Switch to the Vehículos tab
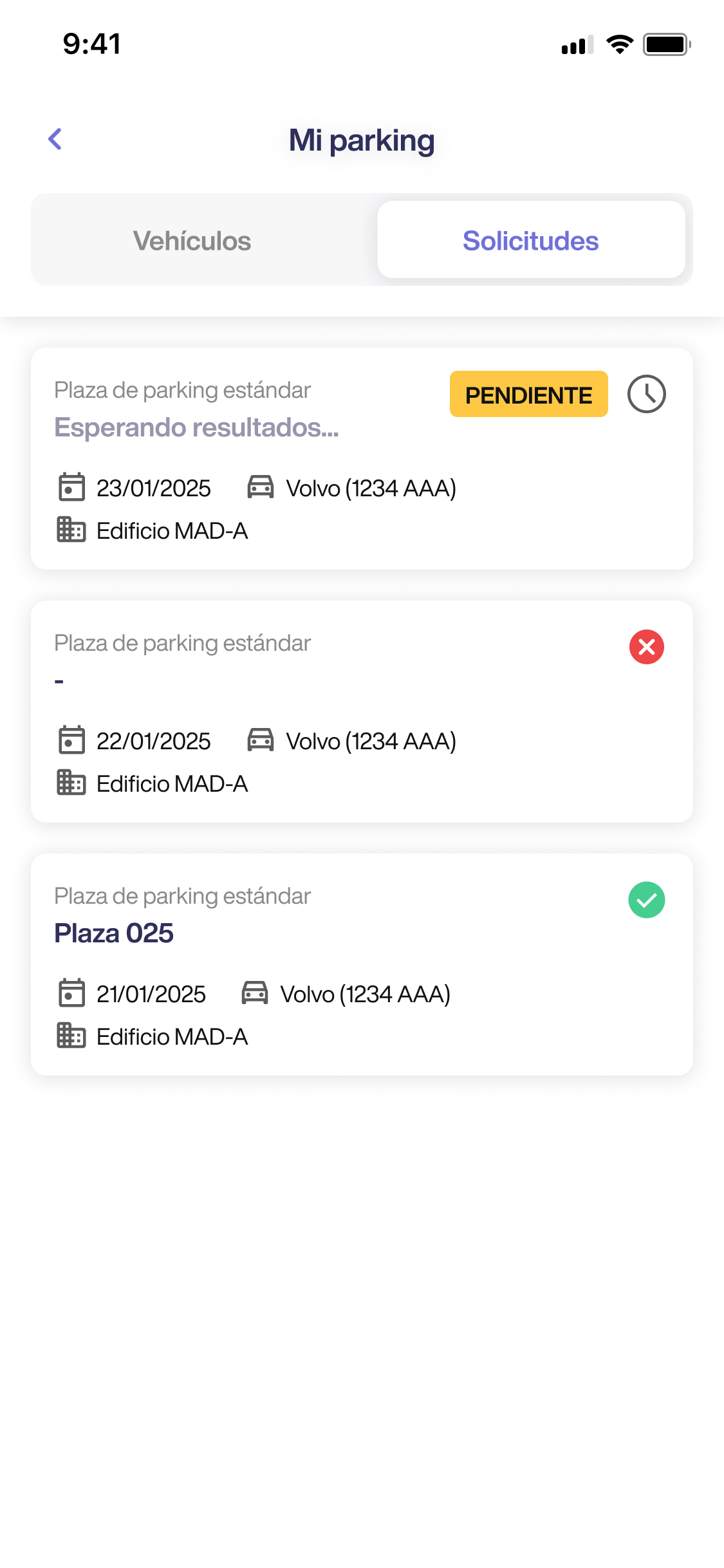 point(192,241)
